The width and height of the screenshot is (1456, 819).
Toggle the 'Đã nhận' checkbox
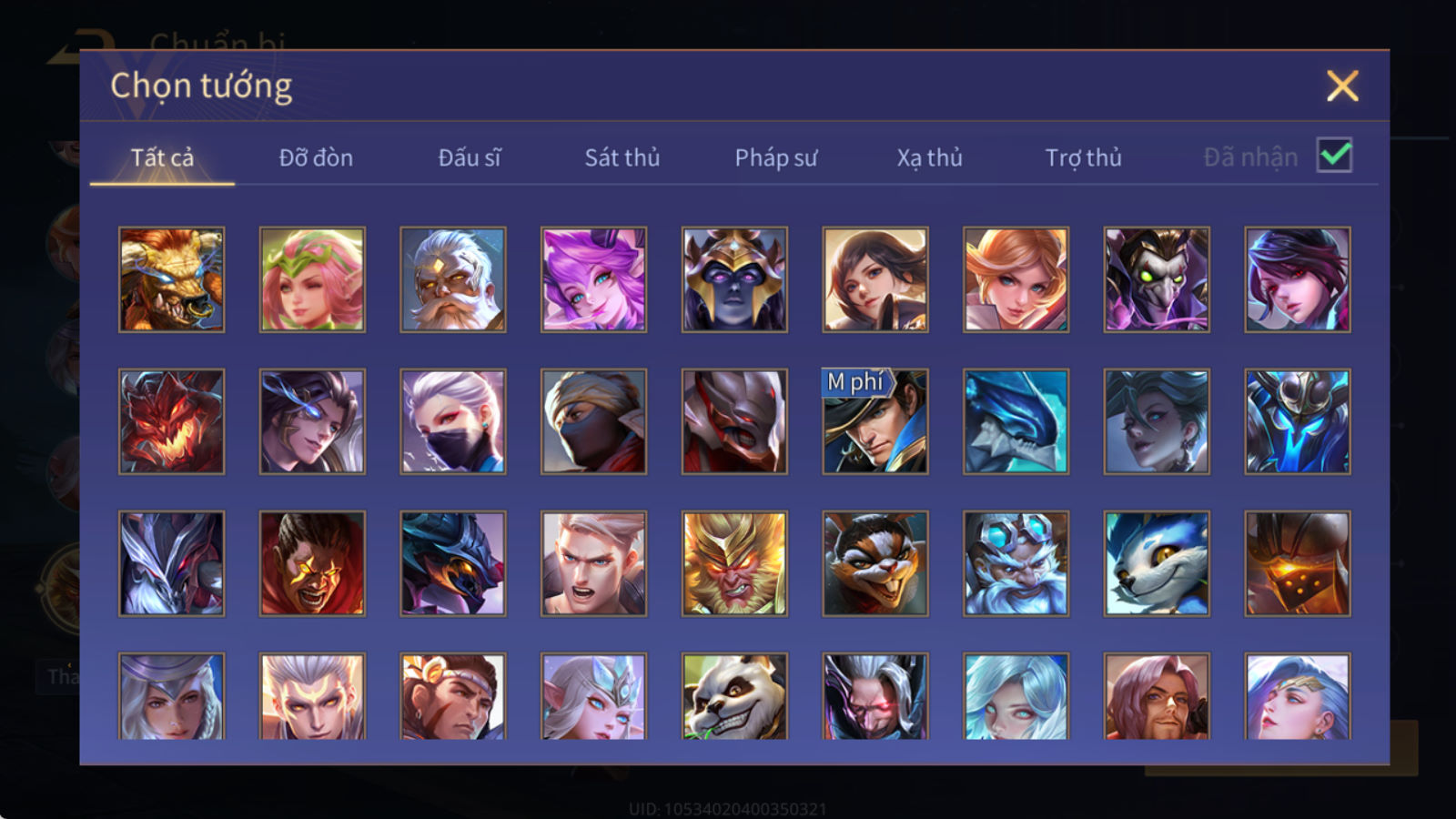tap(1334, 156)
